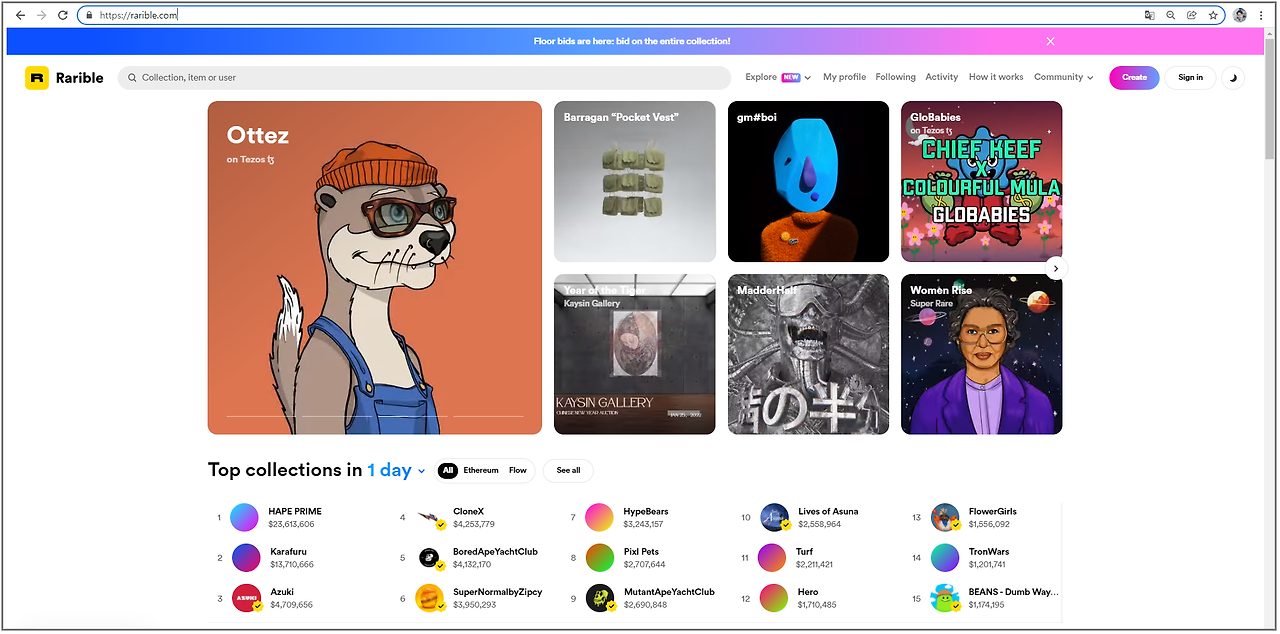Click Azuki collection avatar

click(247, 598)
